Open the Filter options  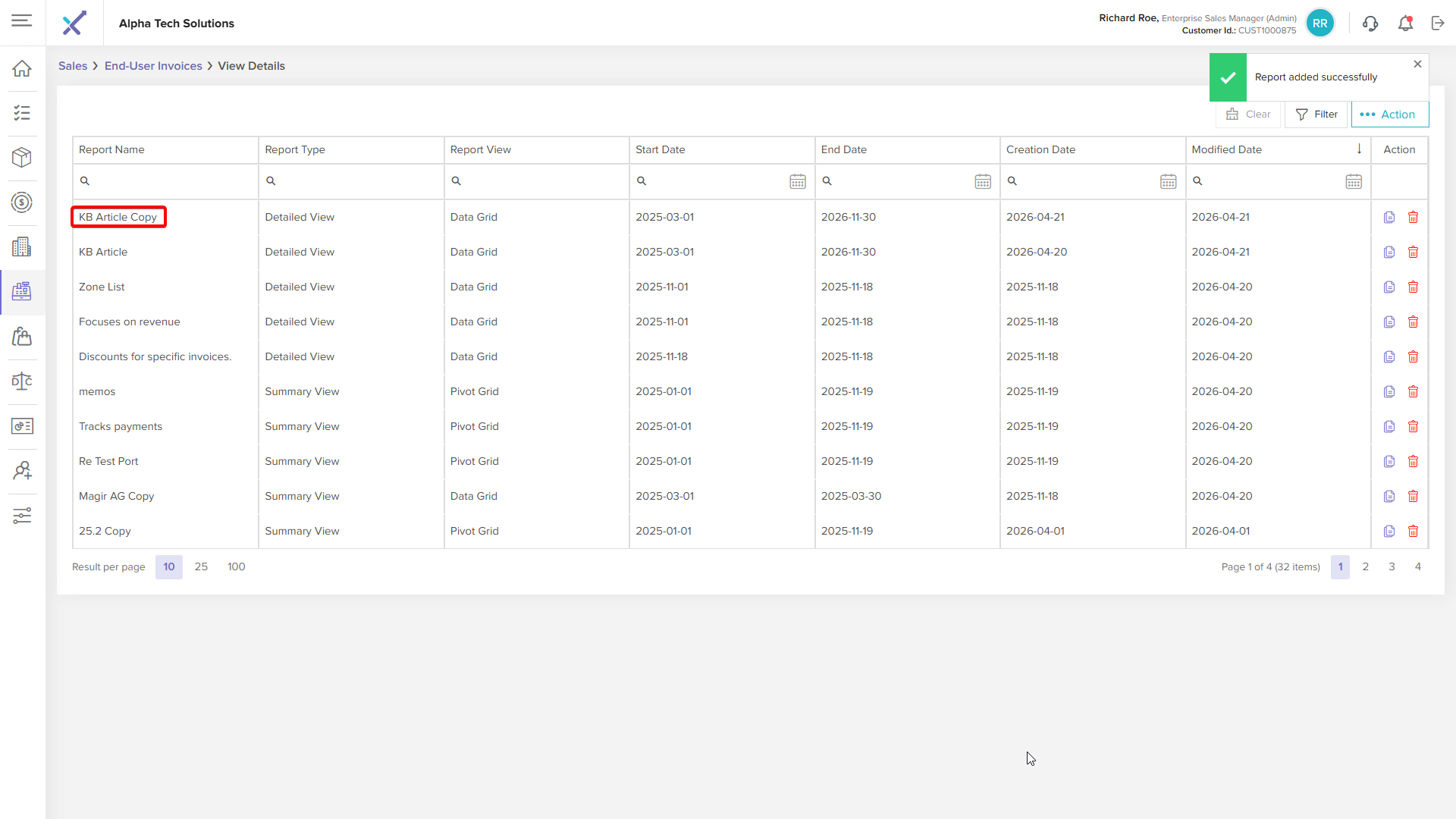click(1316, 115)
